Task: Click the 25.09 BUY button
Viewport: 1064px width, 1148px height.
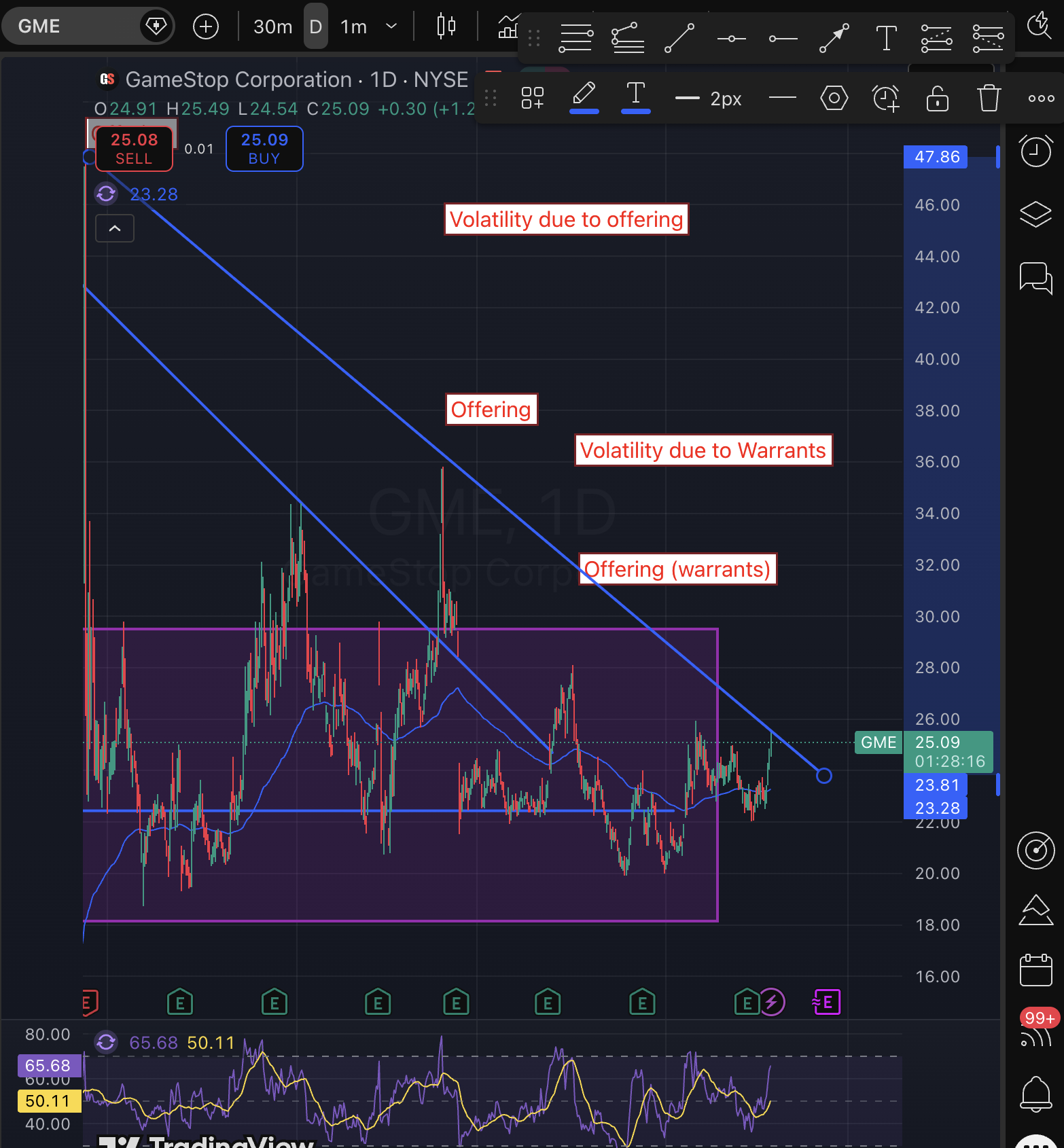Action: point(264,149)
